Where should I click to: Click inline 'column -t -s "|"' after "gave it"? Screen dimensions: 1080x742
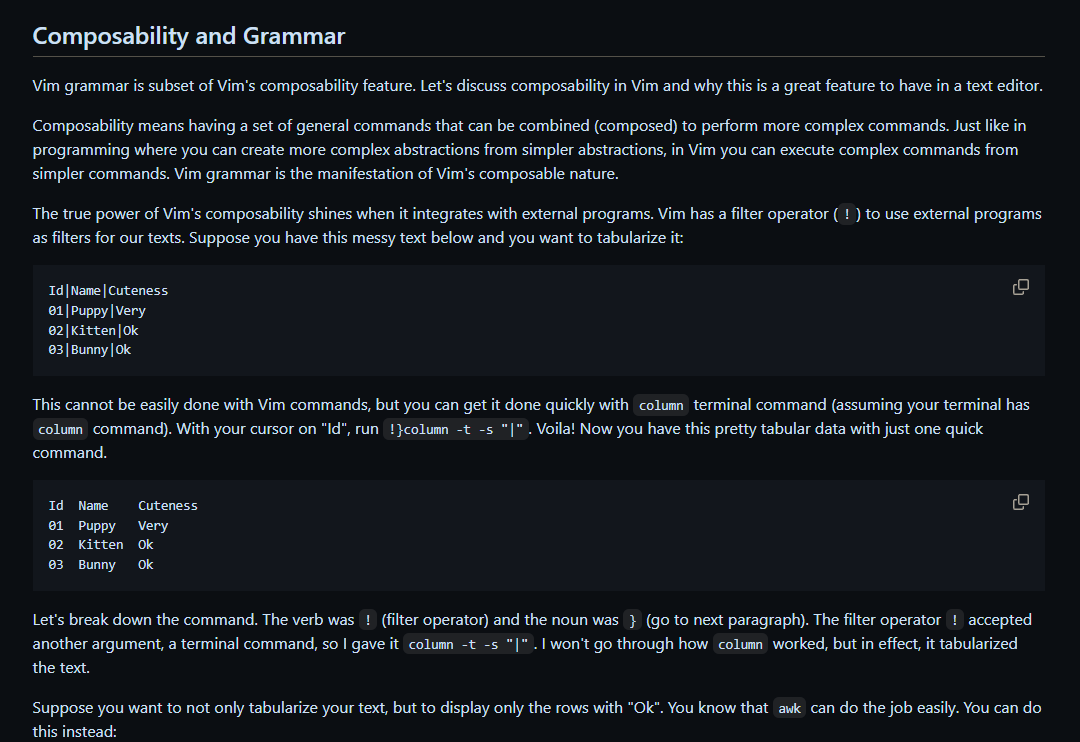tap(466, 645)
